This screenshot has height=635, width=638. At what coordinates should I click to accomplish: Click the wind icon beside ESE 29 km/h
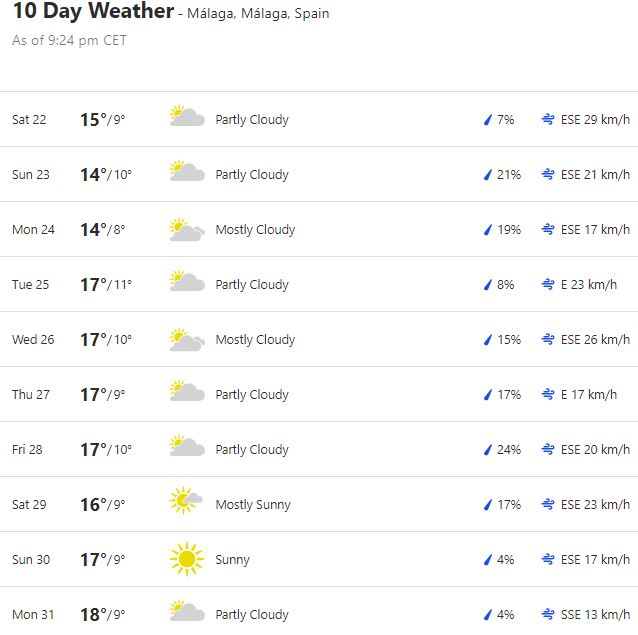548,119
